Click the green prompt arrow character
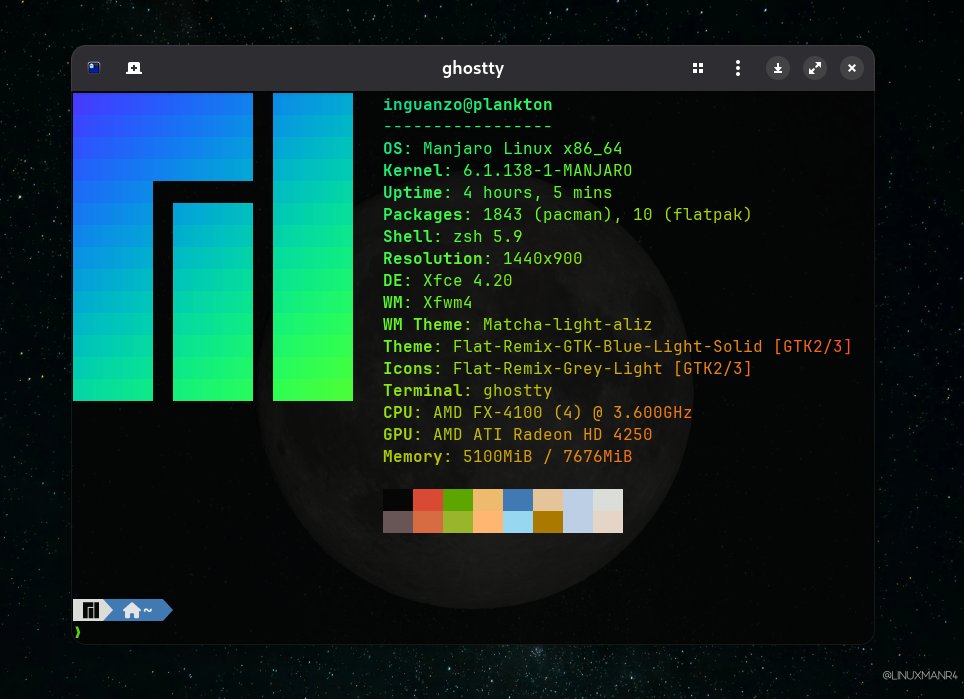Viewport: 964px width, 699px height. click(x=77, y=632)
